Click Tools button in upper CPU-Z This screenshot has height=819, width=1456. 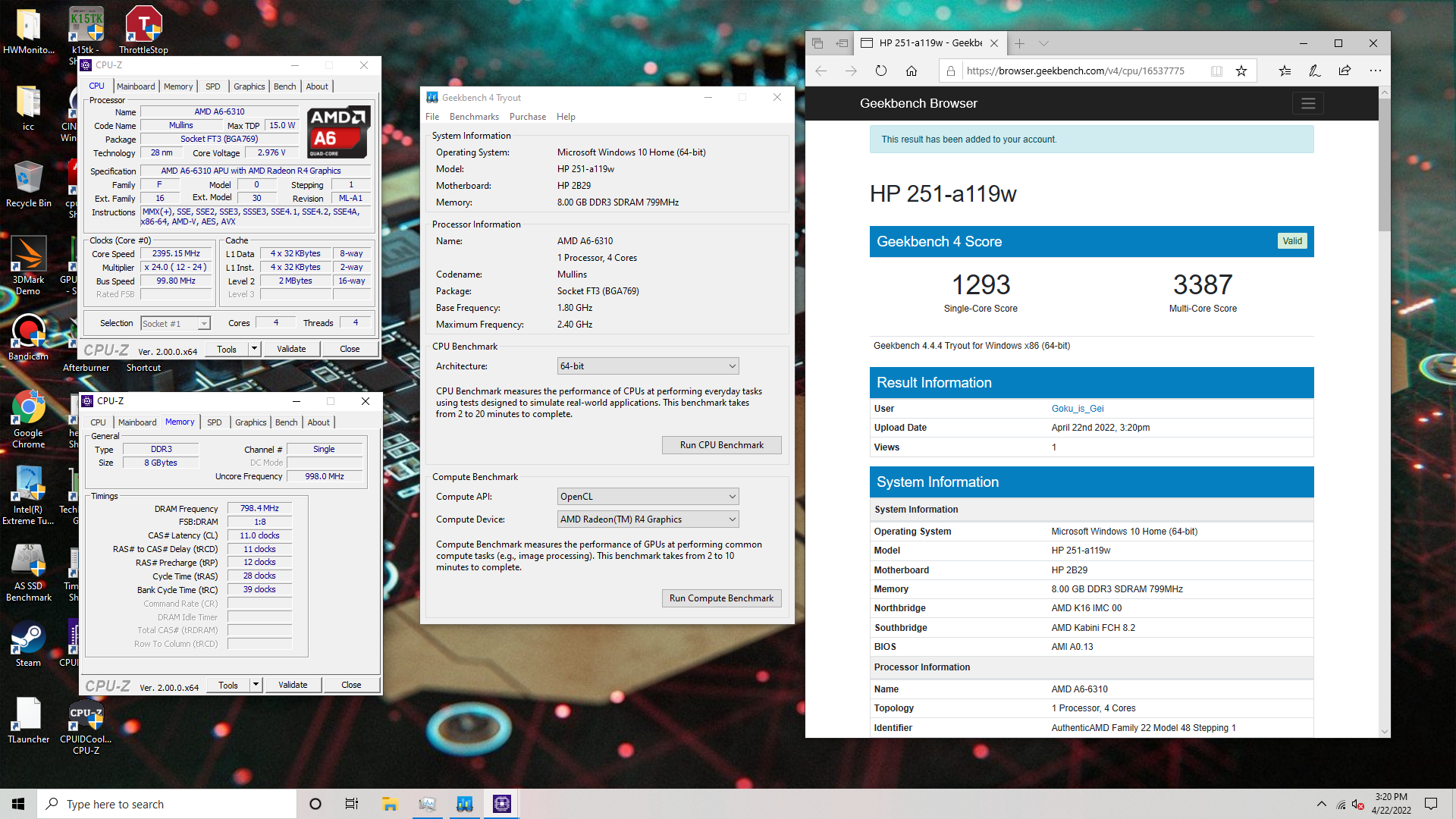227,349
